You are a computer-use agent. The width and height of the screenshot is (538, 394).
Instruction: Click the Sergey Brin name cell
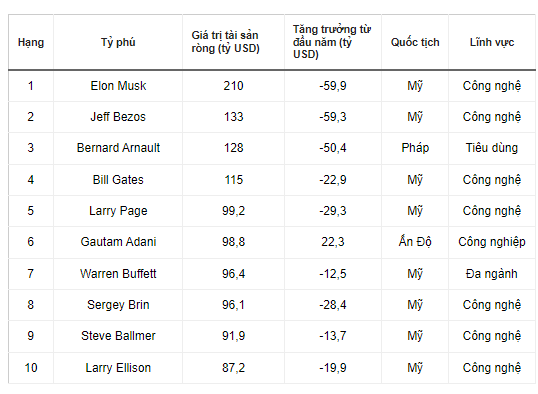coord(118,305)
